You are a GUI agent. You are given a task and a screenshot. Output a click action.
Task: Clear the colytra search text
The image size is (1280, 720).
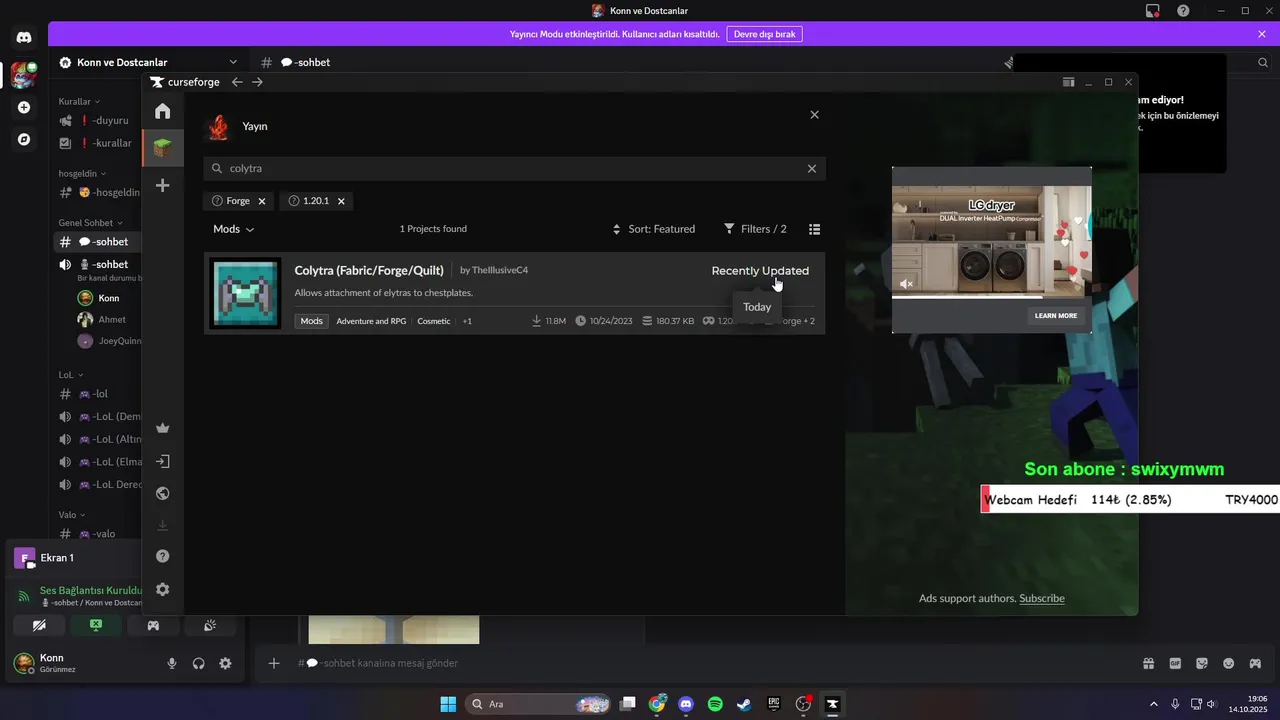point(812,169)
